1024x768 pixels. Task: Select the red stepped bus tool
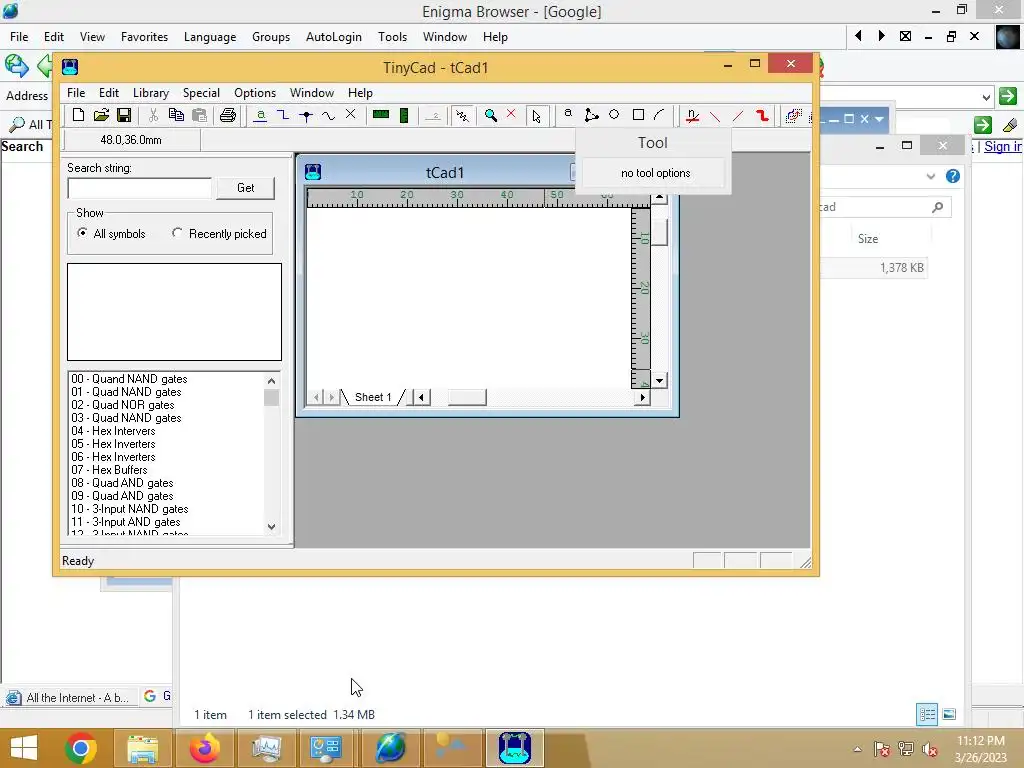click(761, 116)
